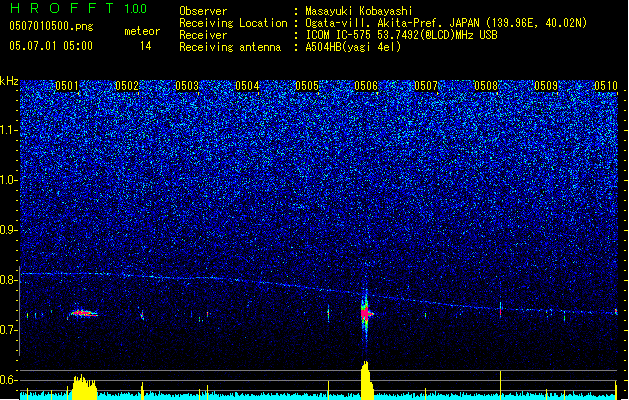Click the 0509 time marker label
629x400 pixels.
pos(546,86)
